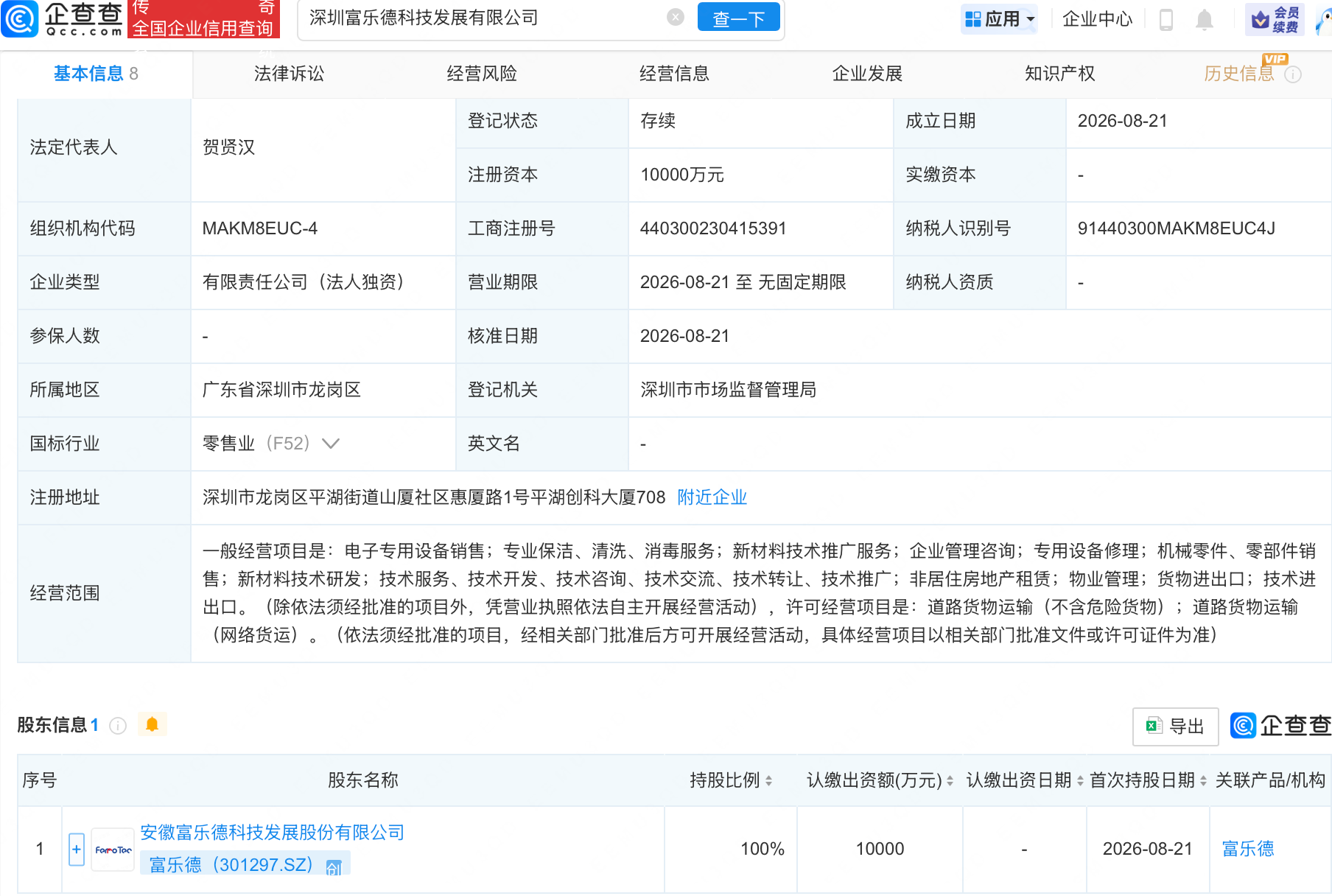Open the 应用 dropdown menu

tap(1000, 19)
